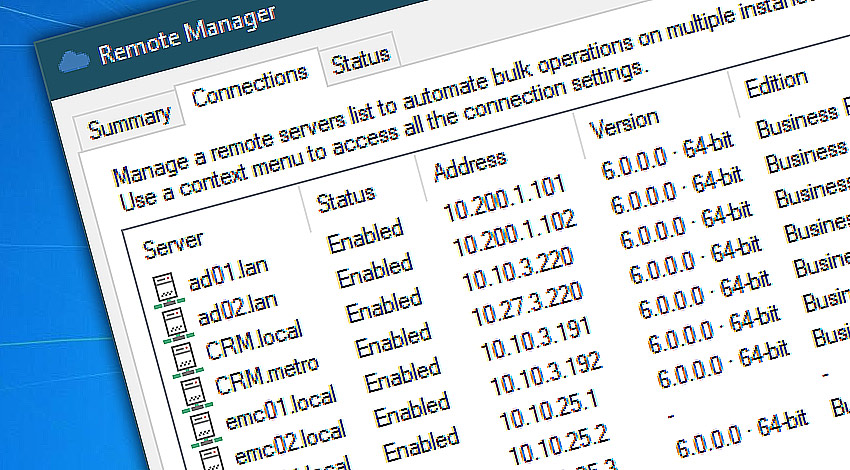Sort by the Version column header
The height and width of the screenshot is (470, 850).
(x=624, y=125)
